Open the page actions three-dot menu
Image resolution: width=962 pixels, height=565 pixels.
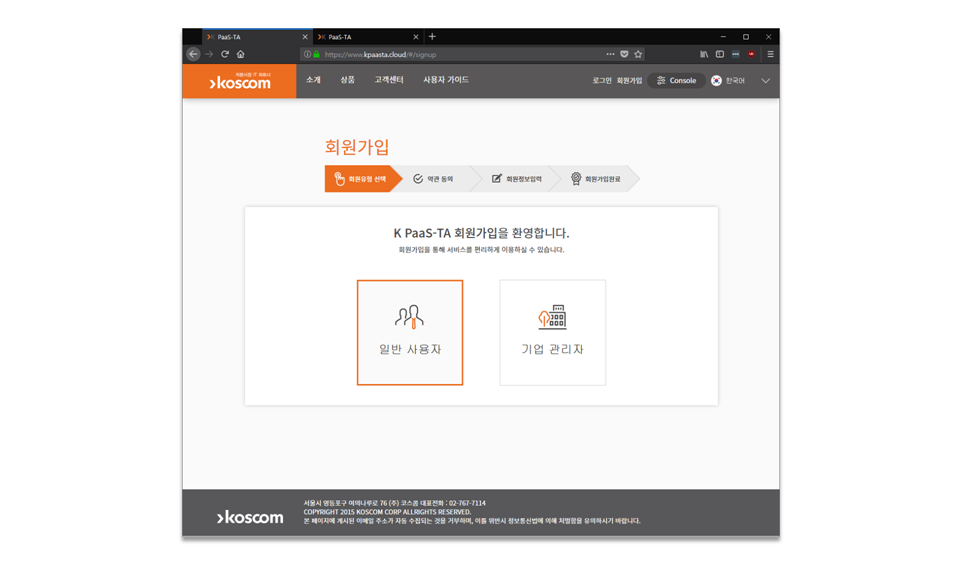pyautogui.click(x=610, y=54)
